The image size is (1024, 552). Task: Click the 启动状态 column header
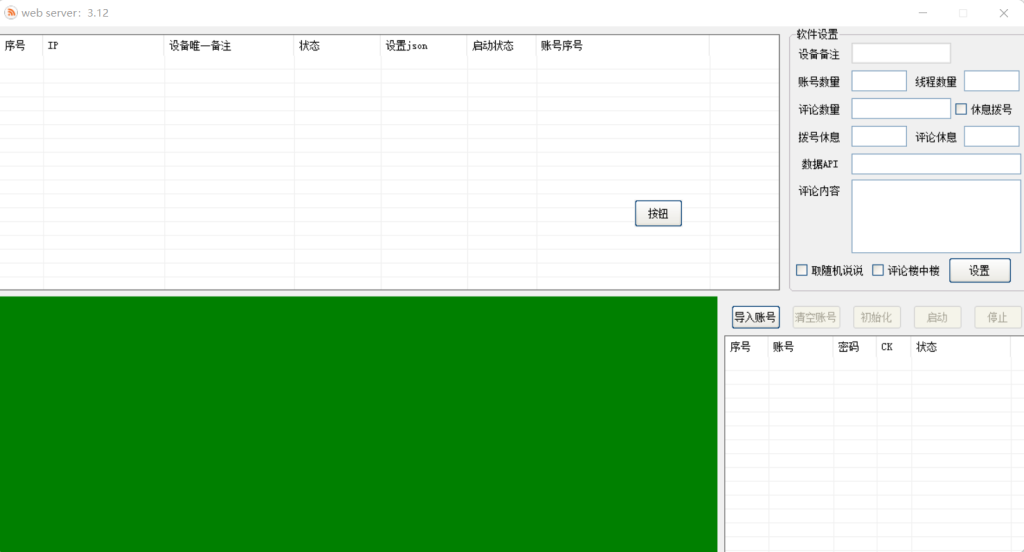click(x=501, y=46)
